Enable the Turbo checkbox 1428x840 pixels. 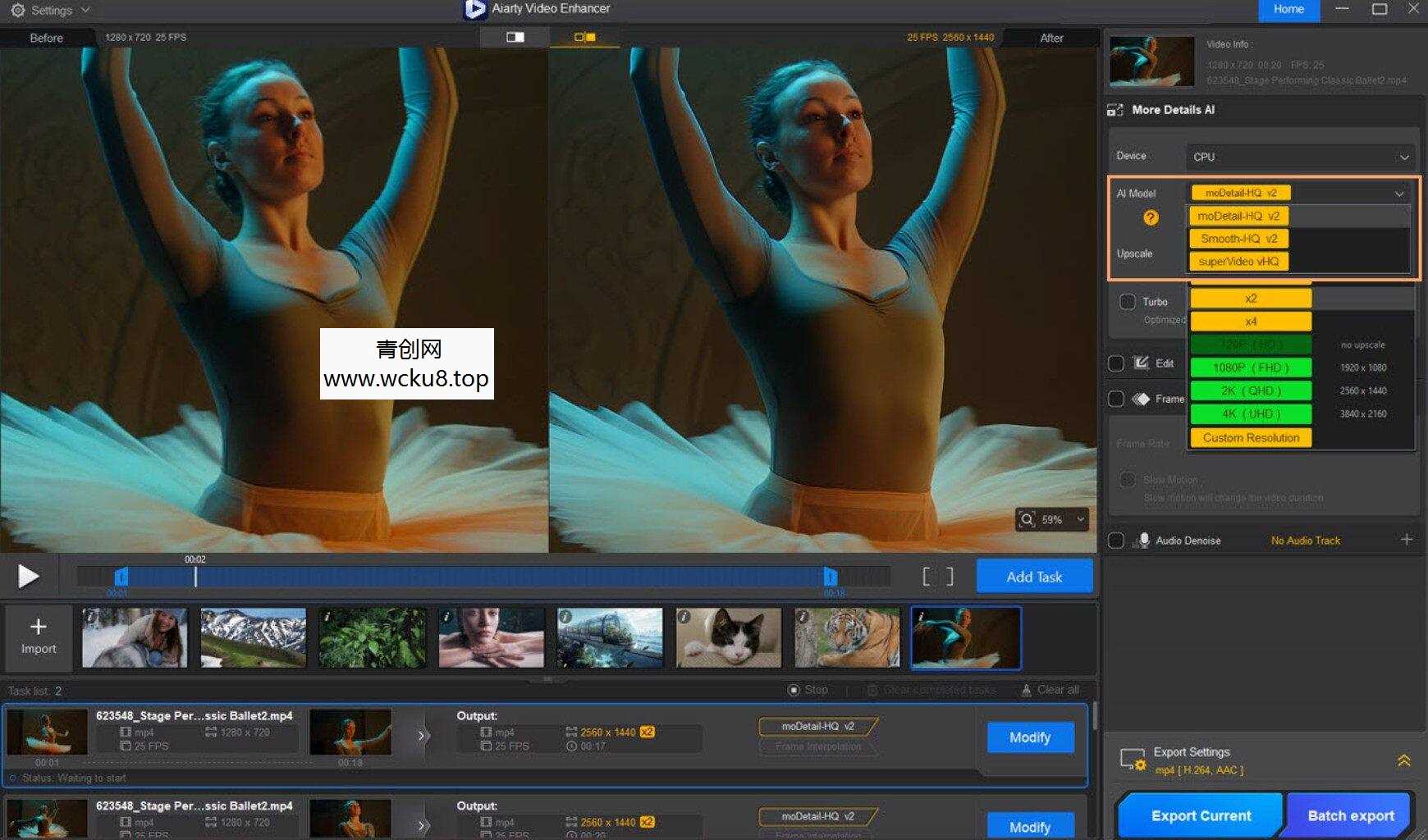click(x=1128, y=302)
